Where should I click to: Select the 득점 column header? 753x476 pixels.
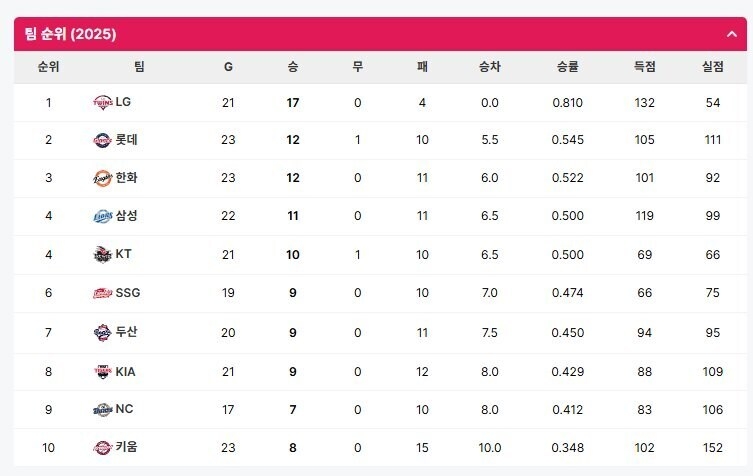pyautogui.click(x=644, y=66)
